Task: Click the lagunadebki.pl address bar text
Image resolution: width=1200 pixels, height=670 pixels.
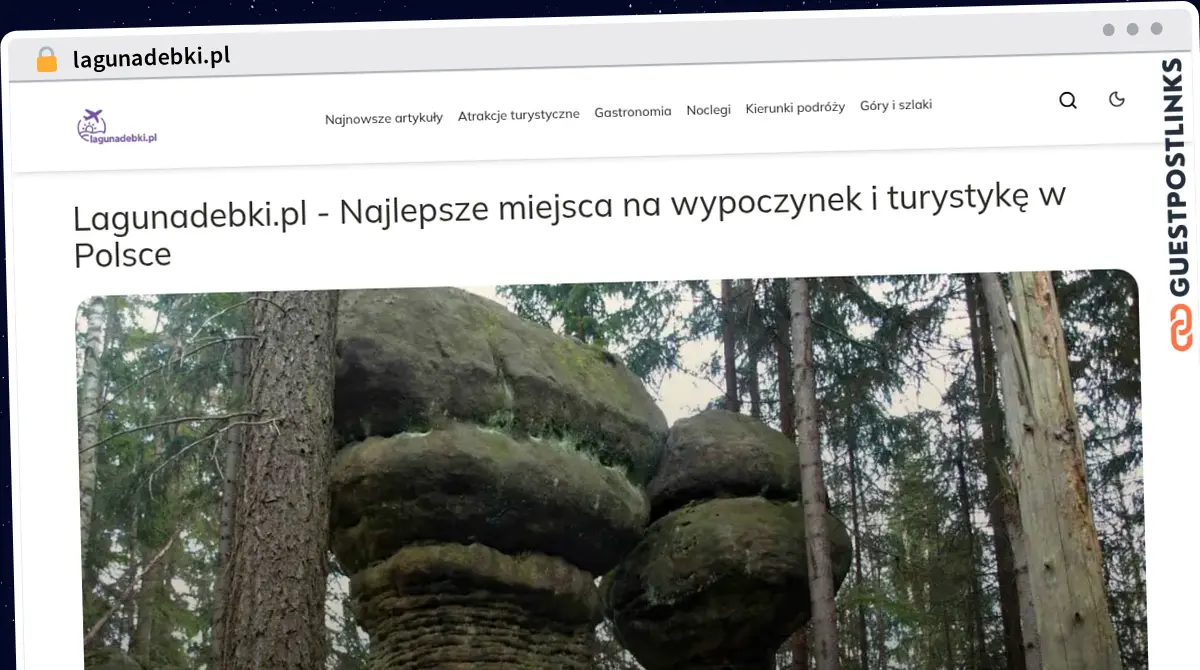Action: 152,57
